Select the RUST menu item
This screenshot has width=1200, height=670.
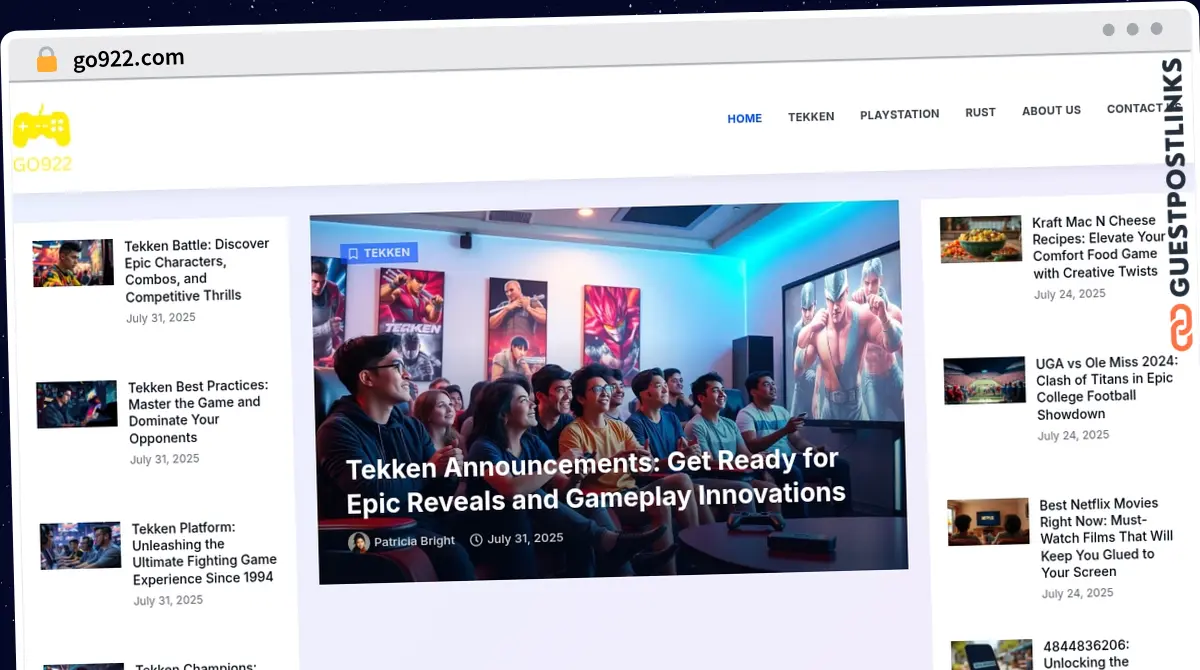(x=980, y=112)
